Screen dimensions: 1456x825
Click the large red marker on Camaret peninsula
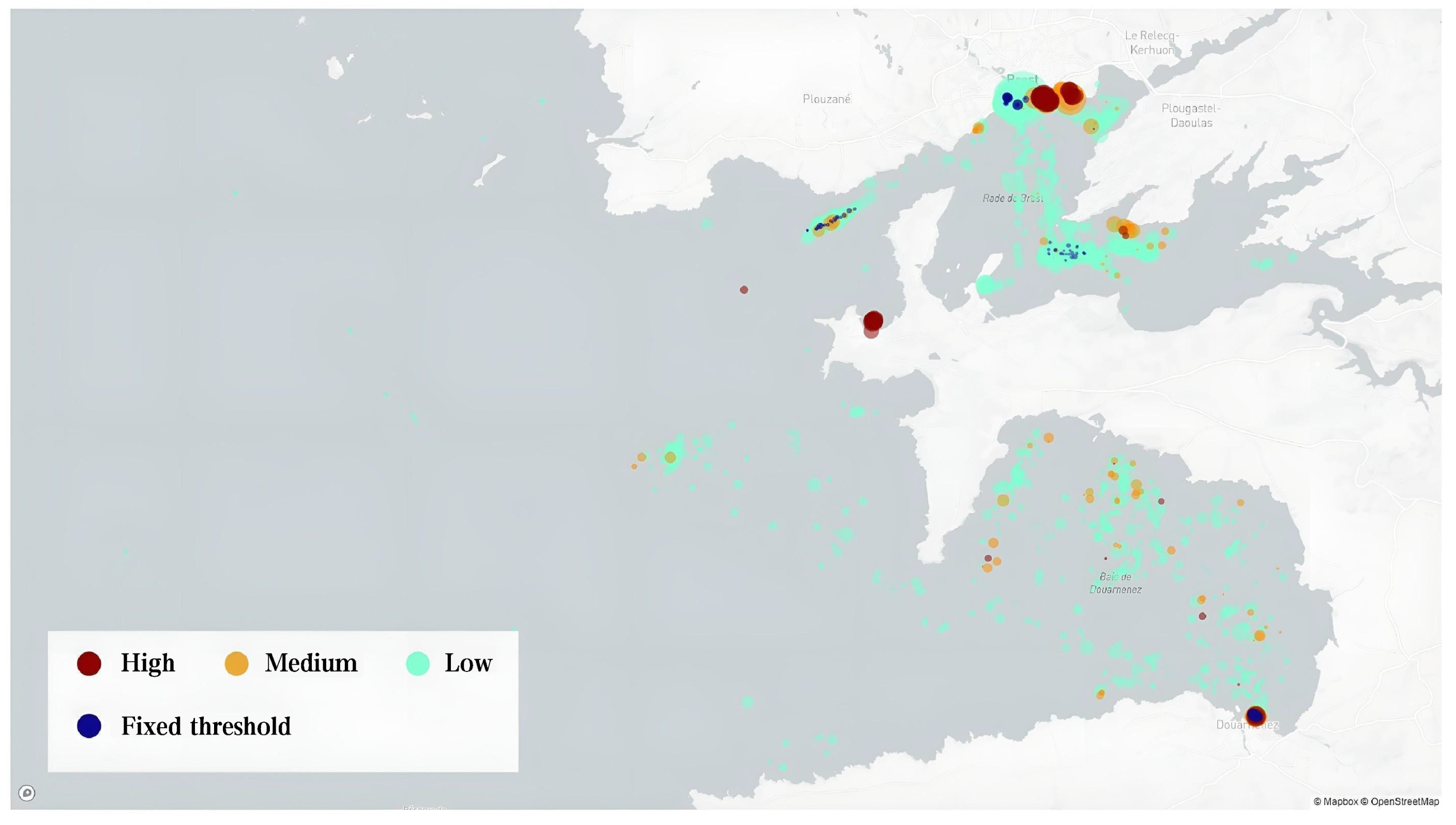pyautogui.click(x=873, y=320)
